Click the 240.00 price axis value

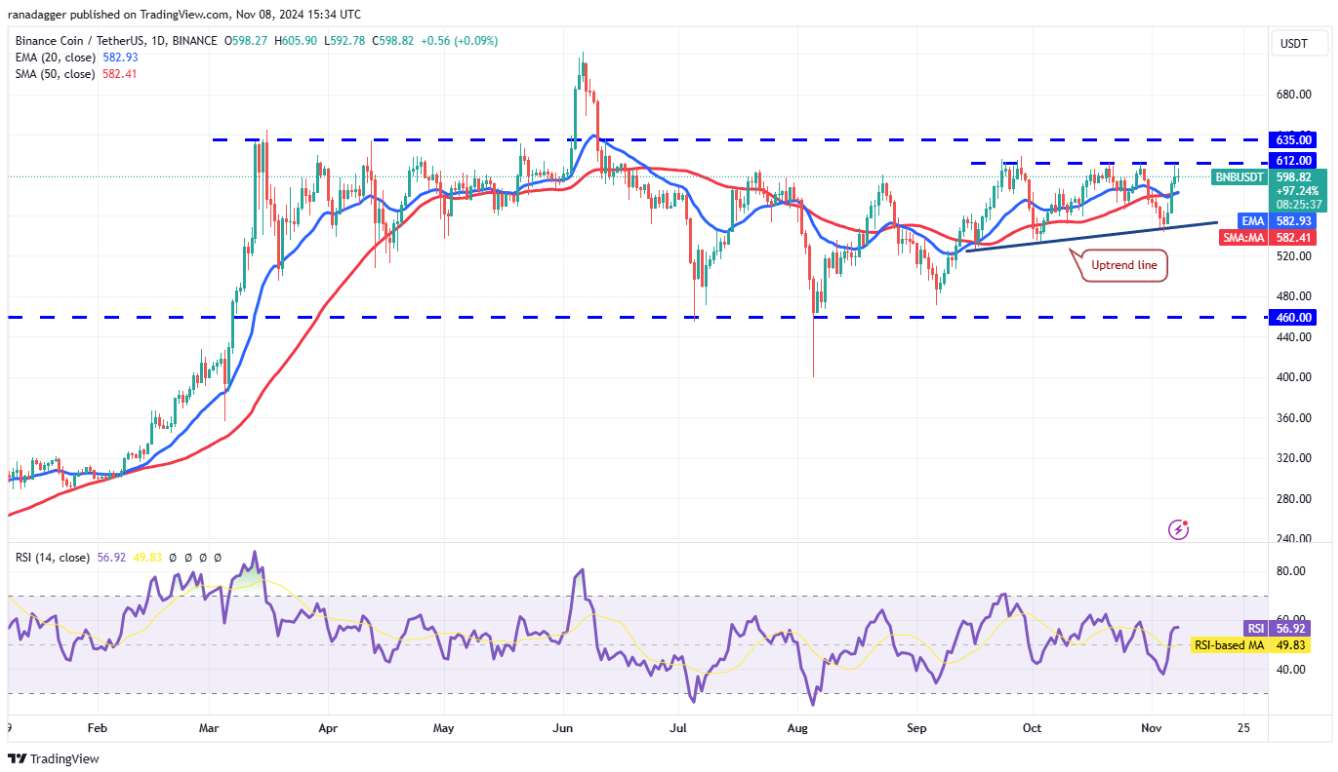1293,538
